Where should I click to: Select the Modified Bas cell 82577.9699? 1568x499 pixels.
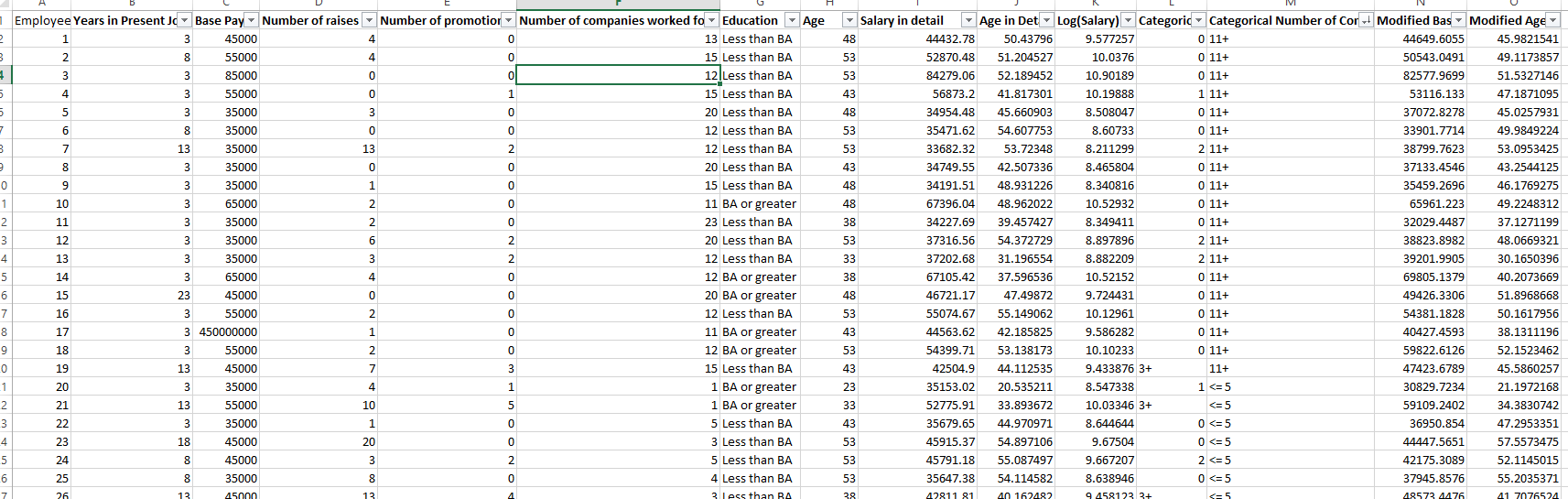(x=1420, y=75)
